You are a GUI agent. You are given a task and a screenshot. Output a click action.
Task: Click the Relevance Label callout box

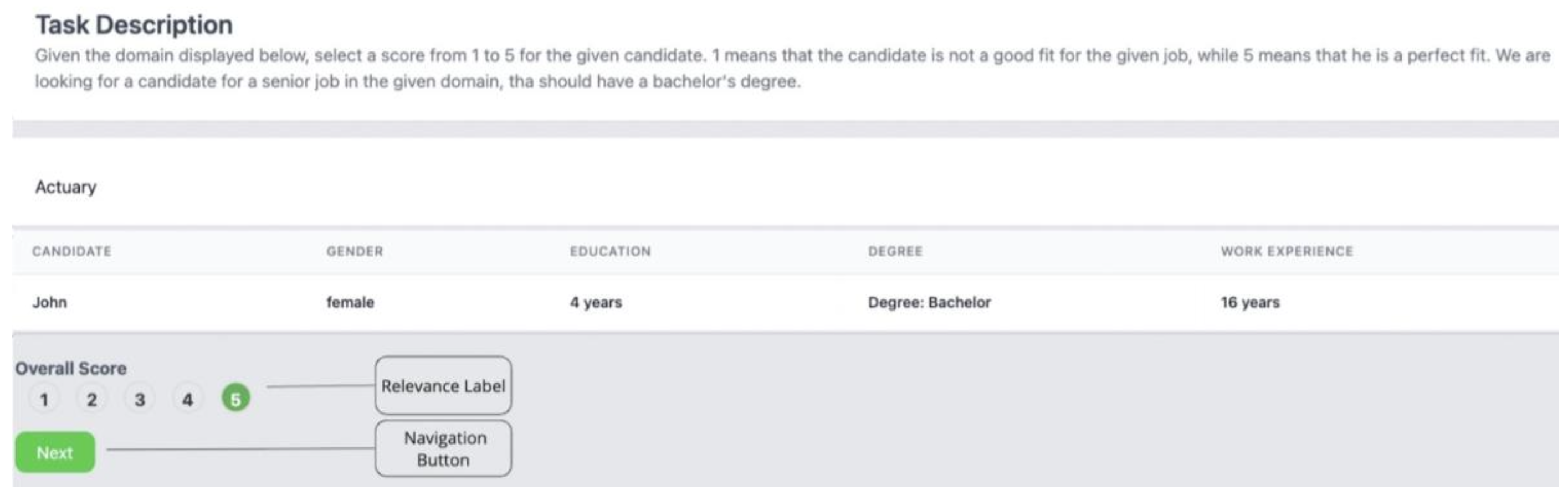pyautogui.click(x=443, y=385)
